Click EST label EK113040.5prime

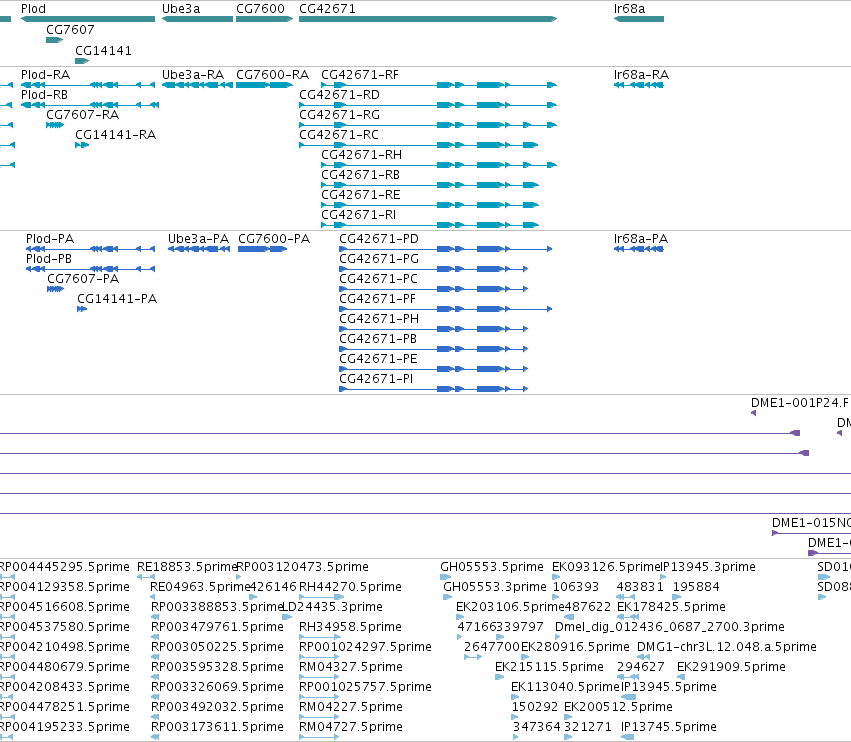[x=566, y=687]
